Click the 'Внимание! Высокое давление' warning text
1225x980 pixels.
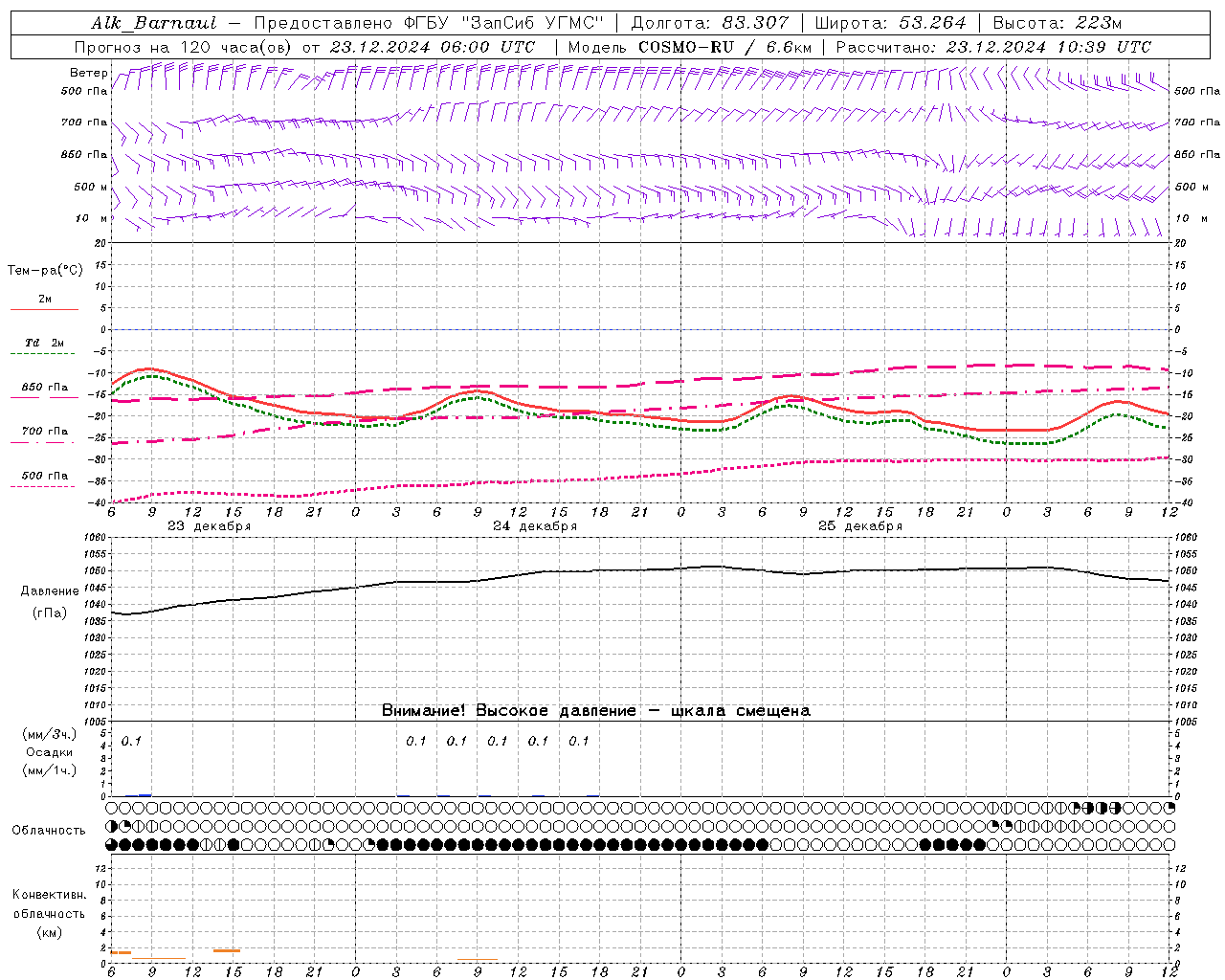508,711
